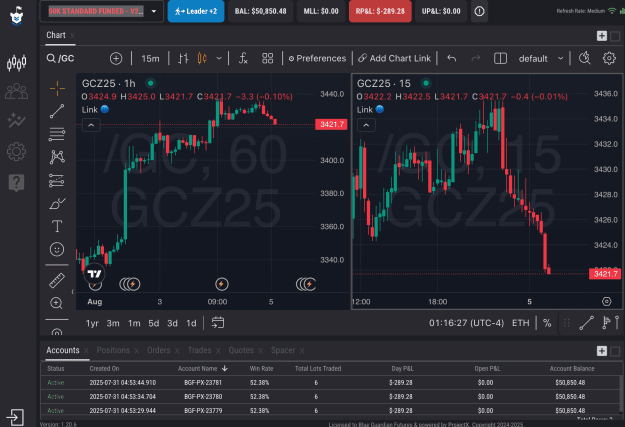Switch to the Quotes tab
Viewport: 625px width, 427px height.
(x=241, y=350)
